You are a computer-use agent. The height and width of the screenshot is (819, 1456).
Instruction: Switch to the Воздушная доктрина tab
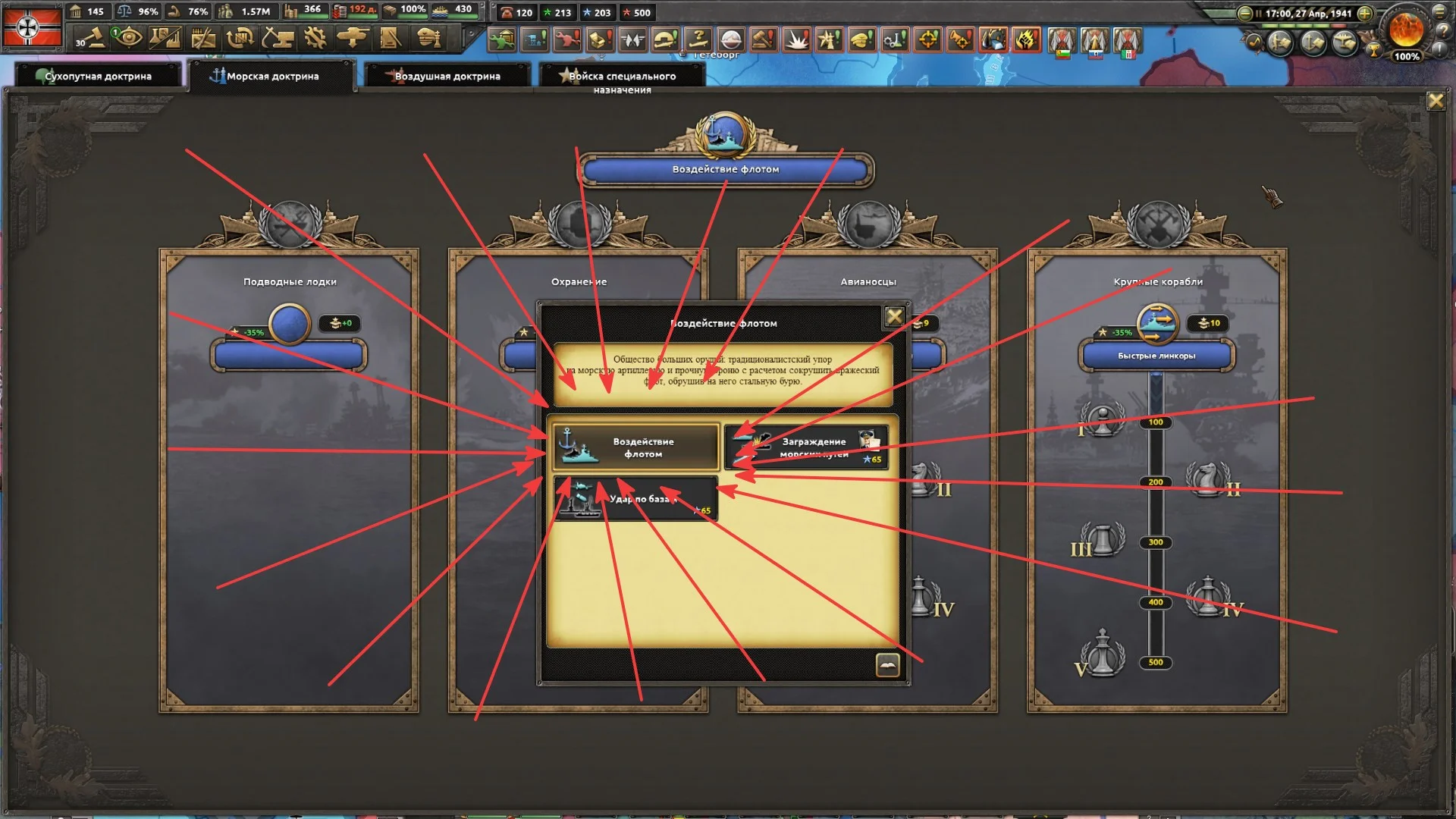click(447, 76)
